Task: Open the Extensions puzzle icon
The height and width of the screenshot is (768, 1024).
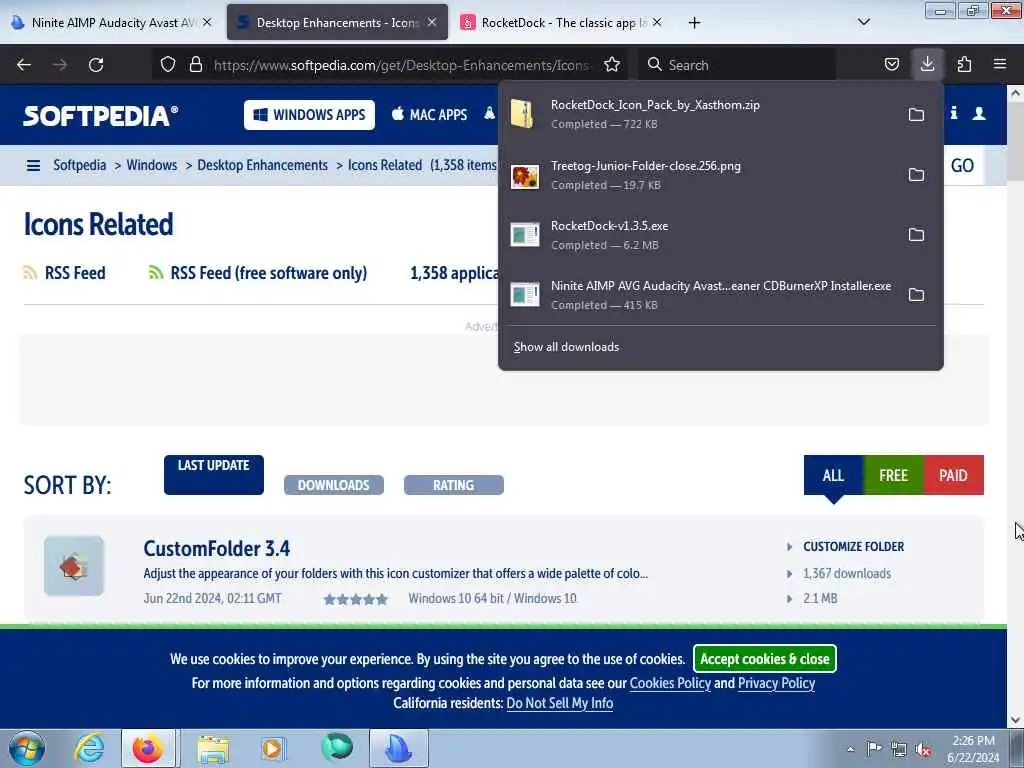Action: click(x=964, y=65)
